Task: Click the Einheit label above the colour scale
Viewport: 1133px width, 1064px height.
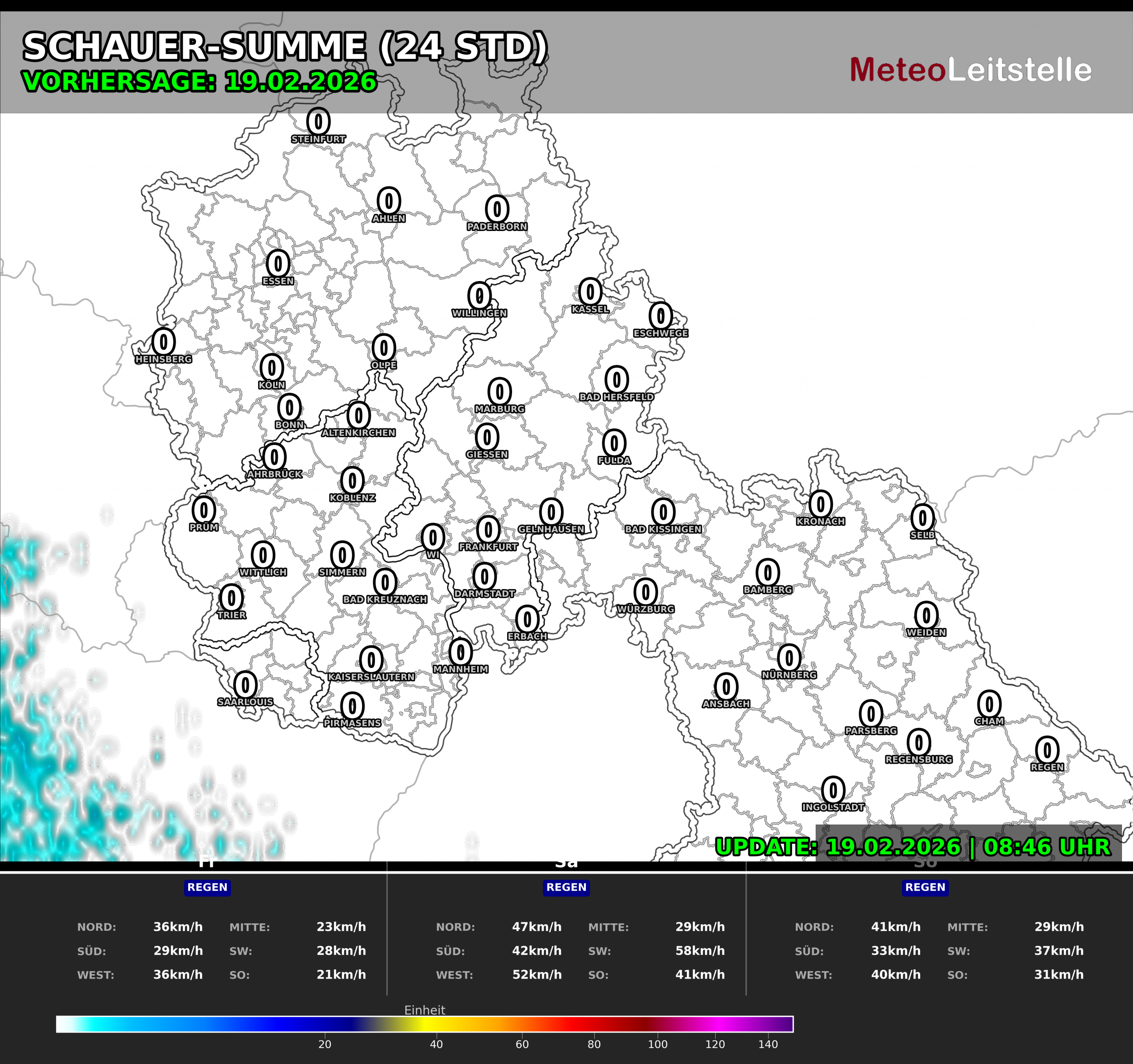Action: [x=424, y=1010]
